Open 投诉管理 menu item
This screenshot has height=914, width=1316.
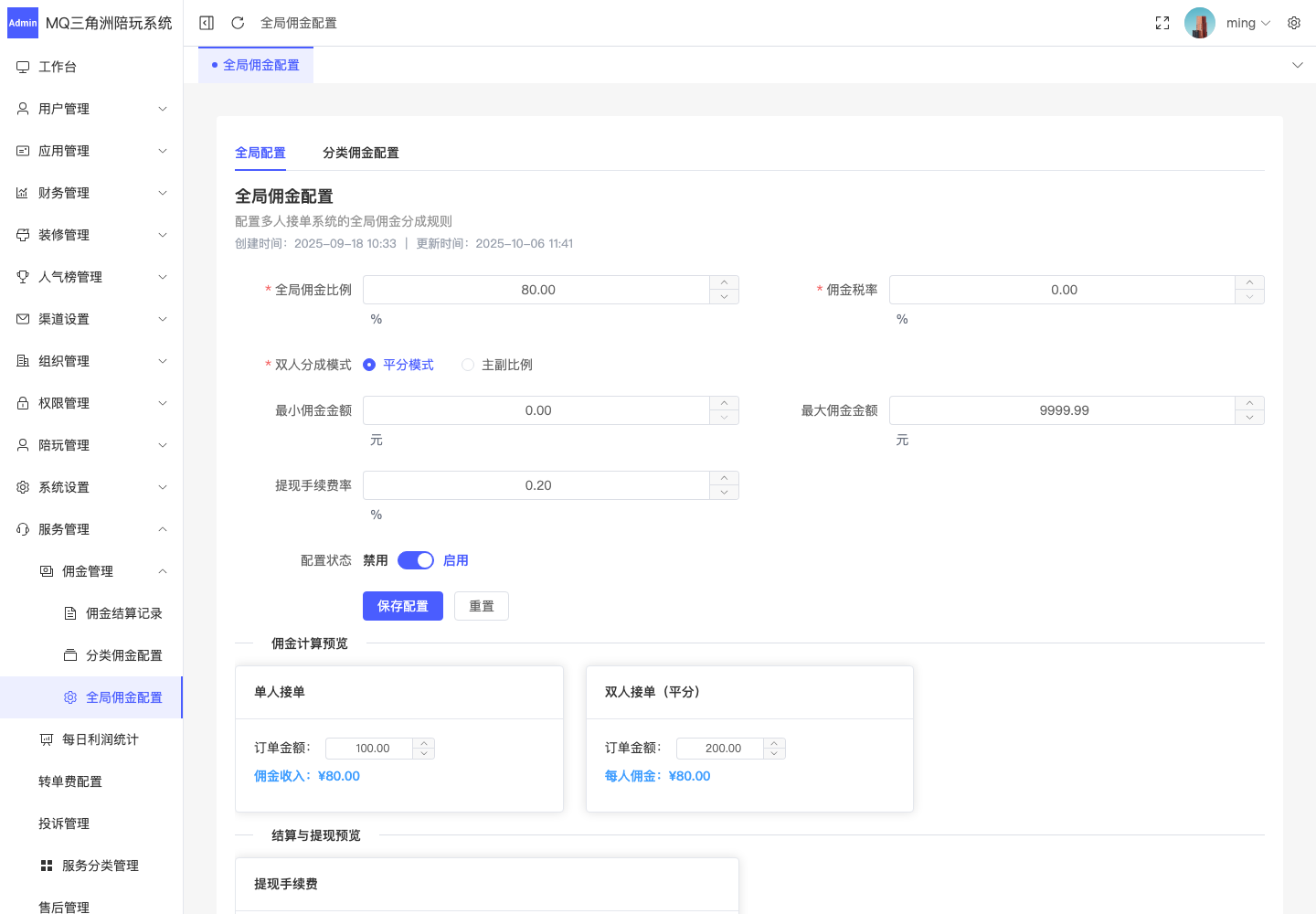64,824
